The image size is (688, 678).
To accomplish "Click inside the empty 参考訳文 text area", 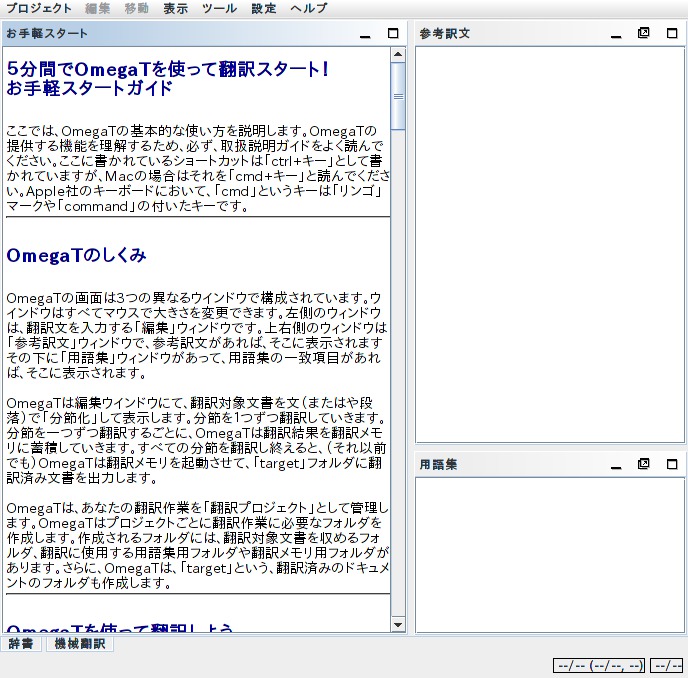I will [550, 244].
